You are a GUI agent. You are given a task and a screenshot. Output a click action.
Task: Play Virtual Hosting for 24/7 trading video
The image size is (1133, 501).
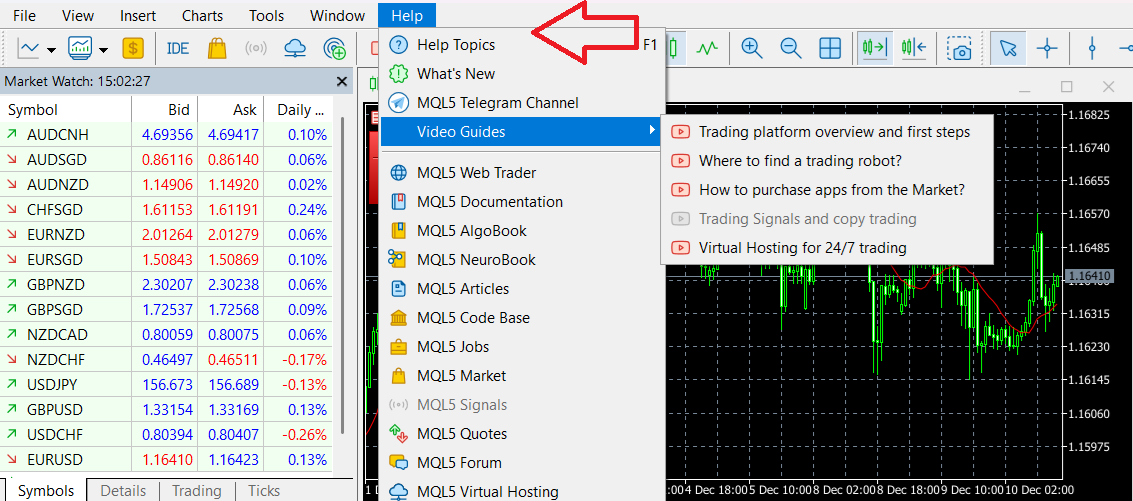[827, 247]
